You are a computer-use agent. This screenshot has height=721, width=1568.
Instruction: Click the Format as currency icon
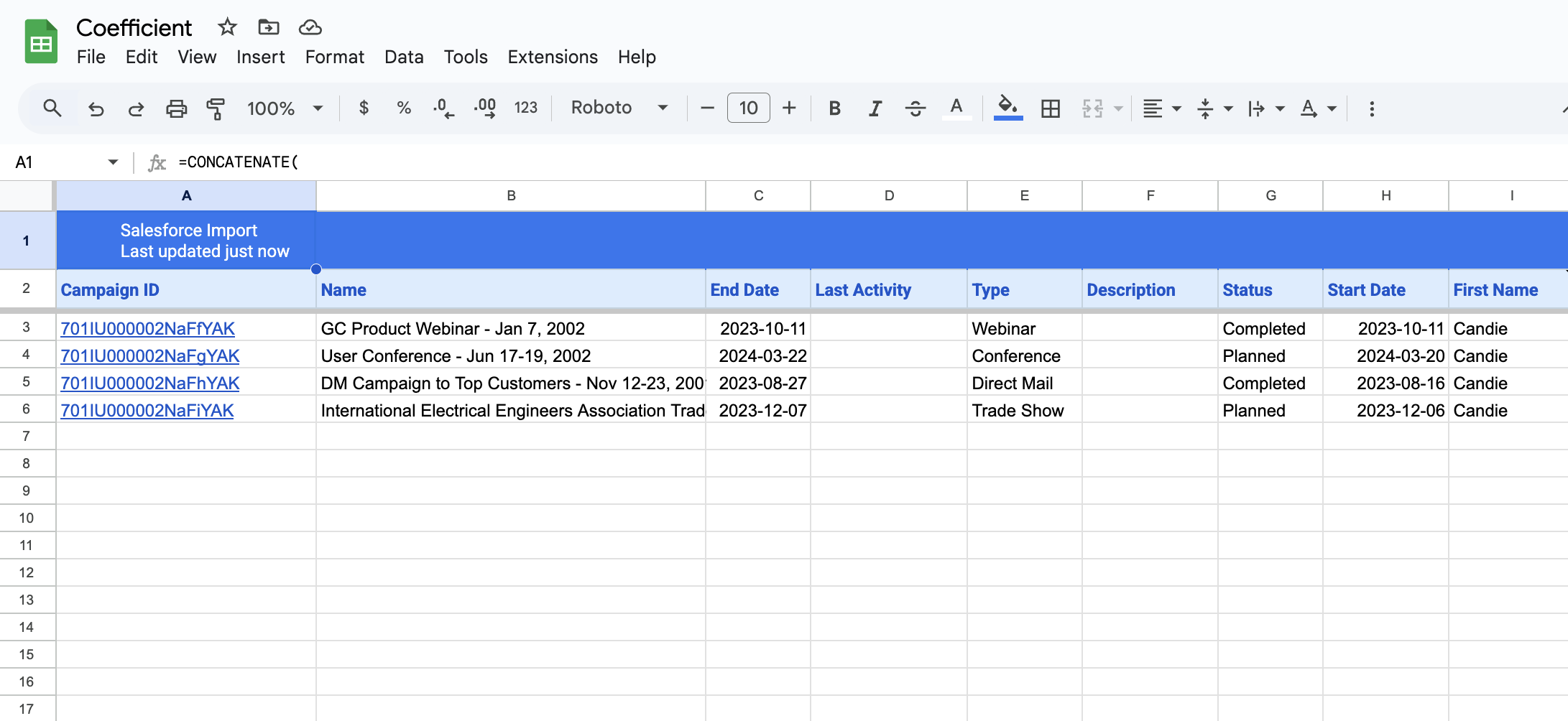coord(364,108)
